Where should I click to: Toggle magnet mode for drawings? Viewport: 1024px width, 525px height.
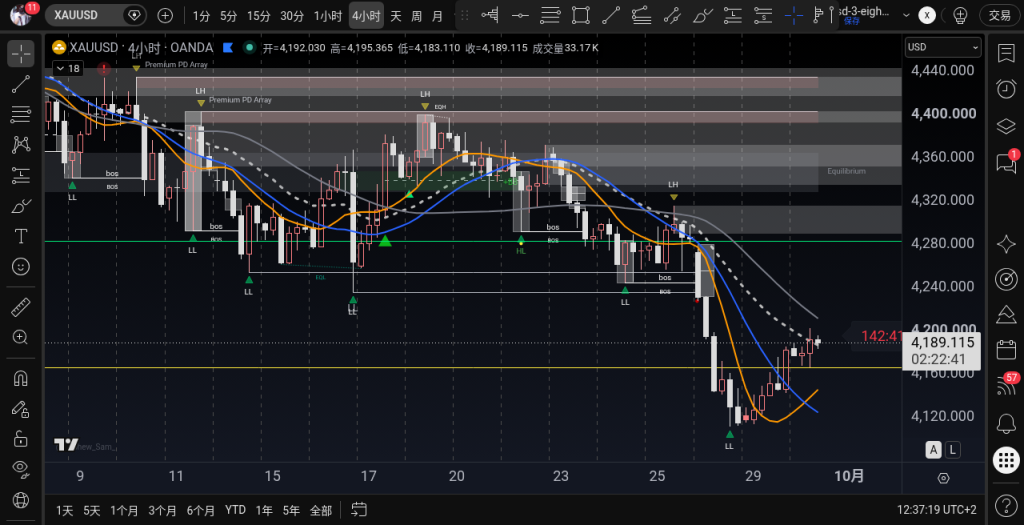click(x=21, y=378)
